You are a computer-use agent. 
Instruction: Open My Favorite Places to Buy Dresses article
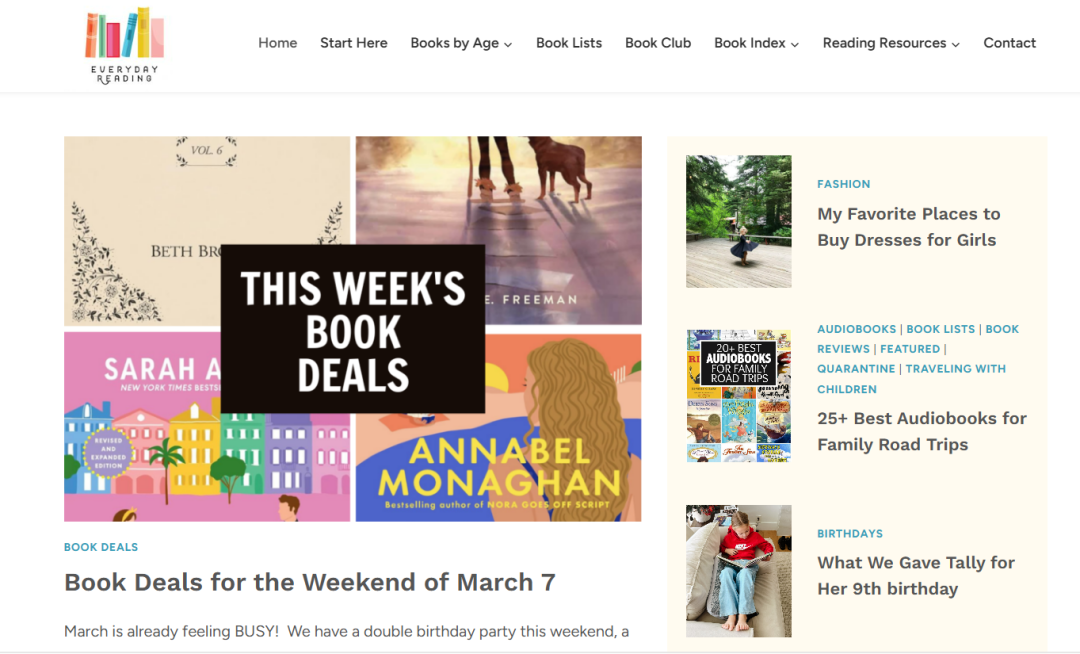pyautogui.click(x=908, y=227)
